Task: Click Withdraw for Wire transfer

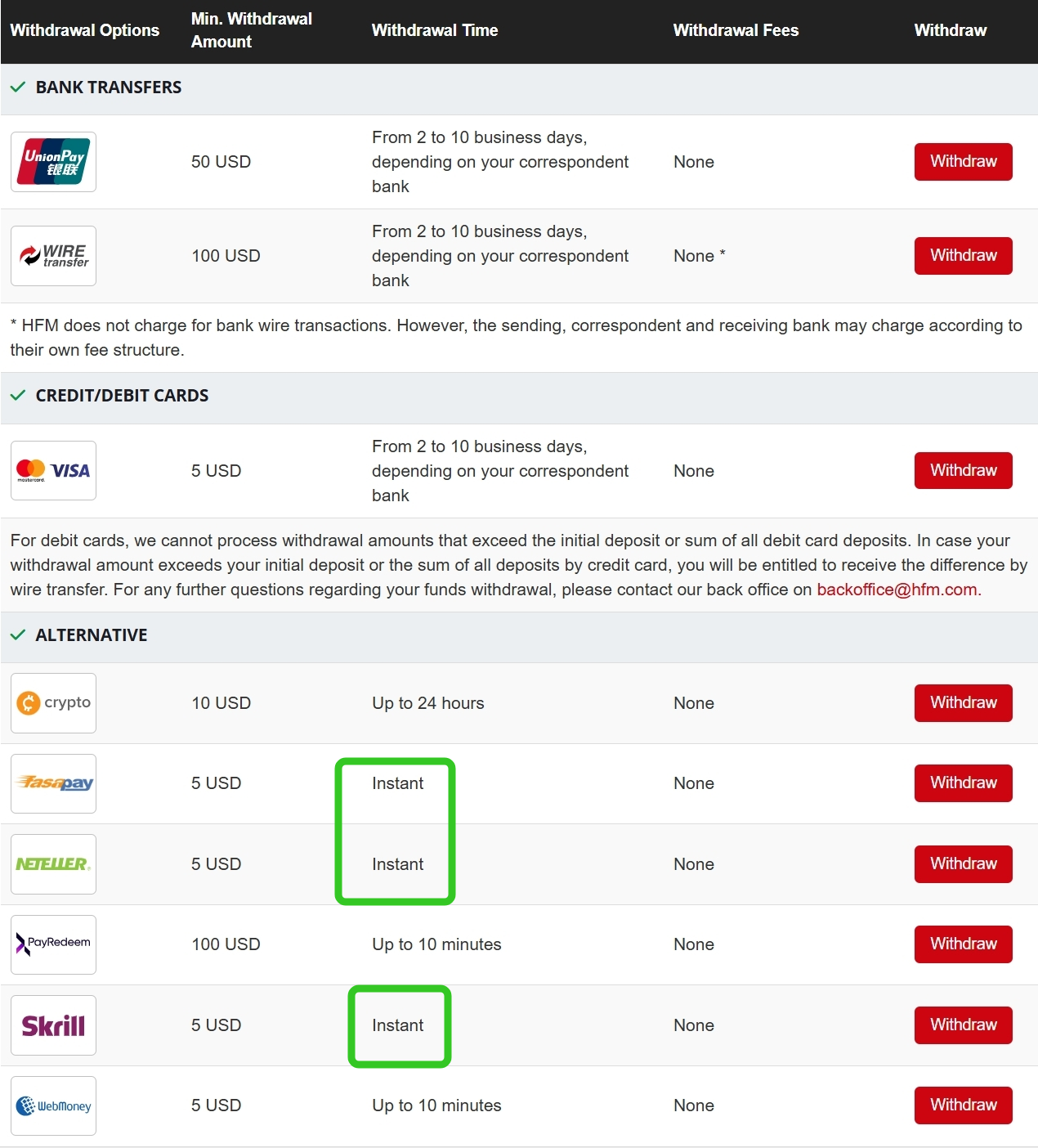Action: [x=963, y=256]
